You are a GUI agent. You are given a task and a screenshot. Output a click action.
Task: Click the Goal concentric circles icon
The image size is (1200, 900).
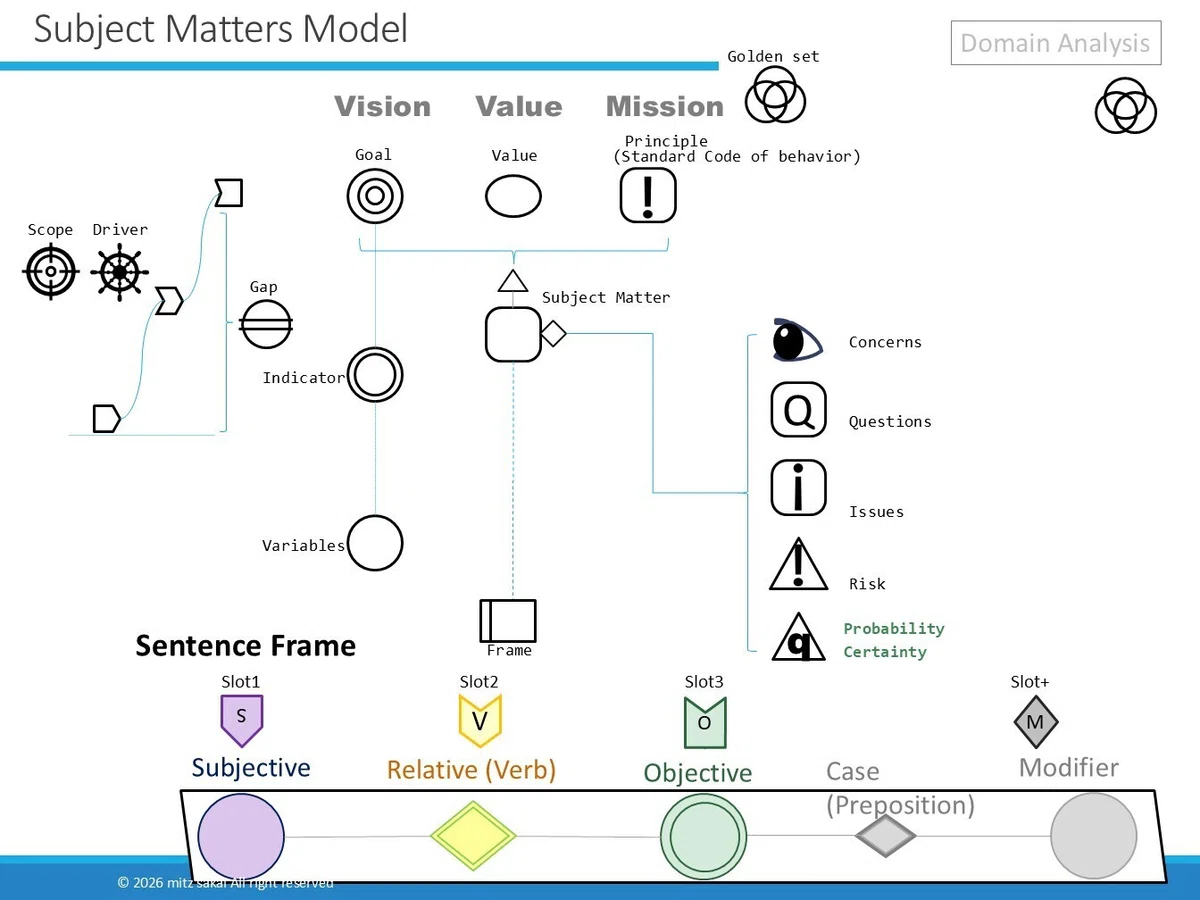click(375, 196)
